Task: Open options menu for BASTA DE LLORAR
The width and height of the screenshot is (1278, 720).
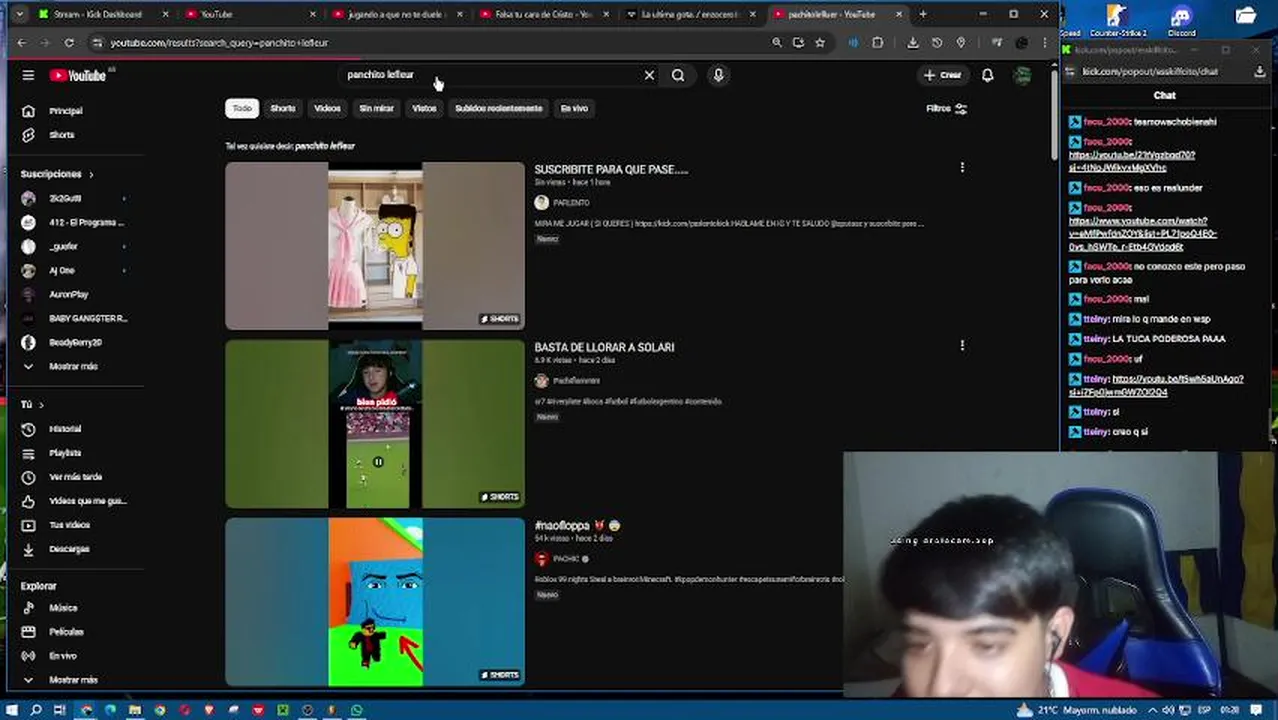Action: point(962,346)
